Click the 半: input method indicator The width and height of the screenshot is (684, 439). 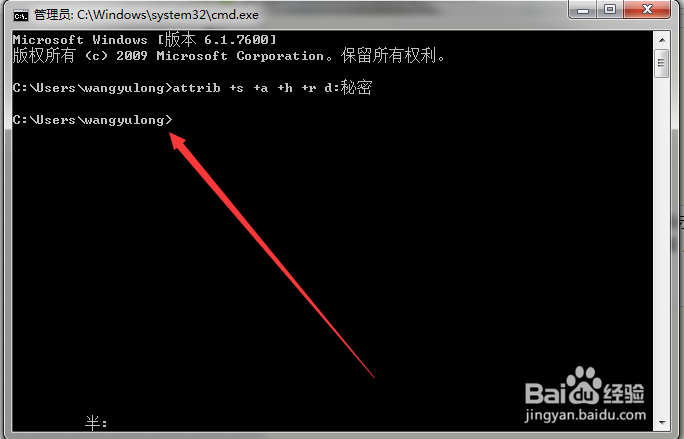[x=96, y=423]
